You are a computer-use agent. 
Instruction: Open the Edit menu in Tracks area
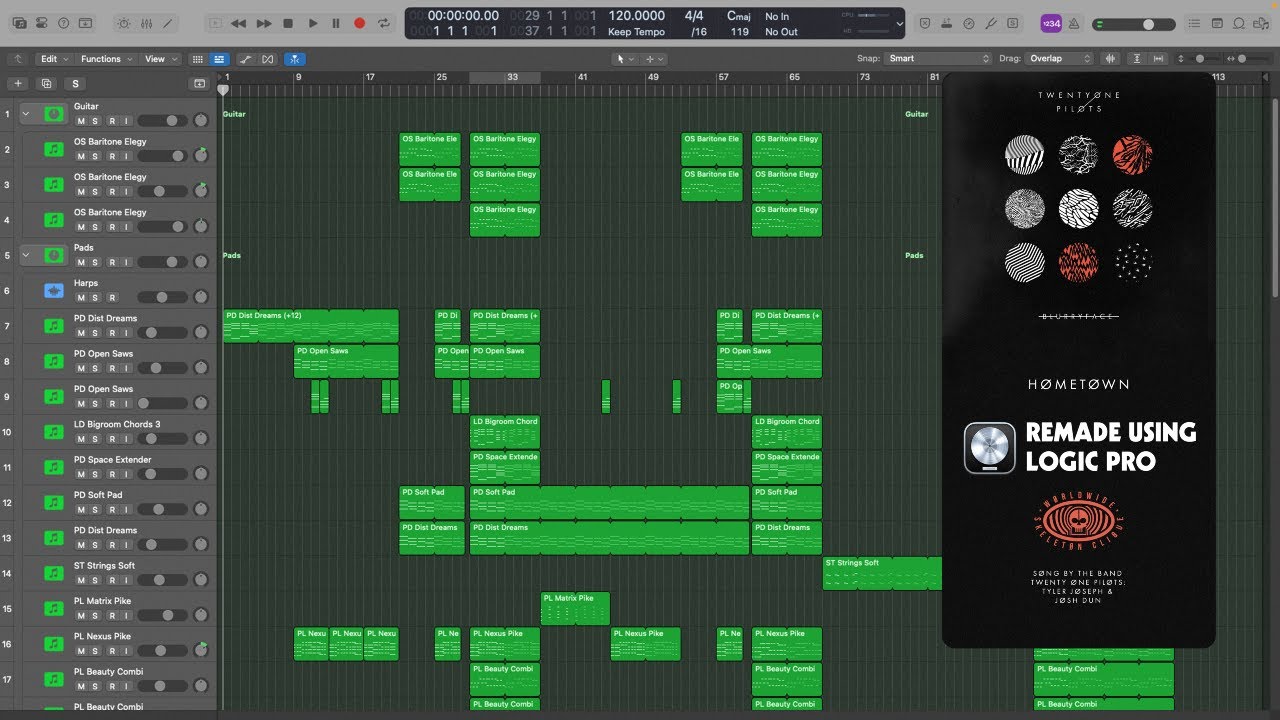tap(53, 59)
